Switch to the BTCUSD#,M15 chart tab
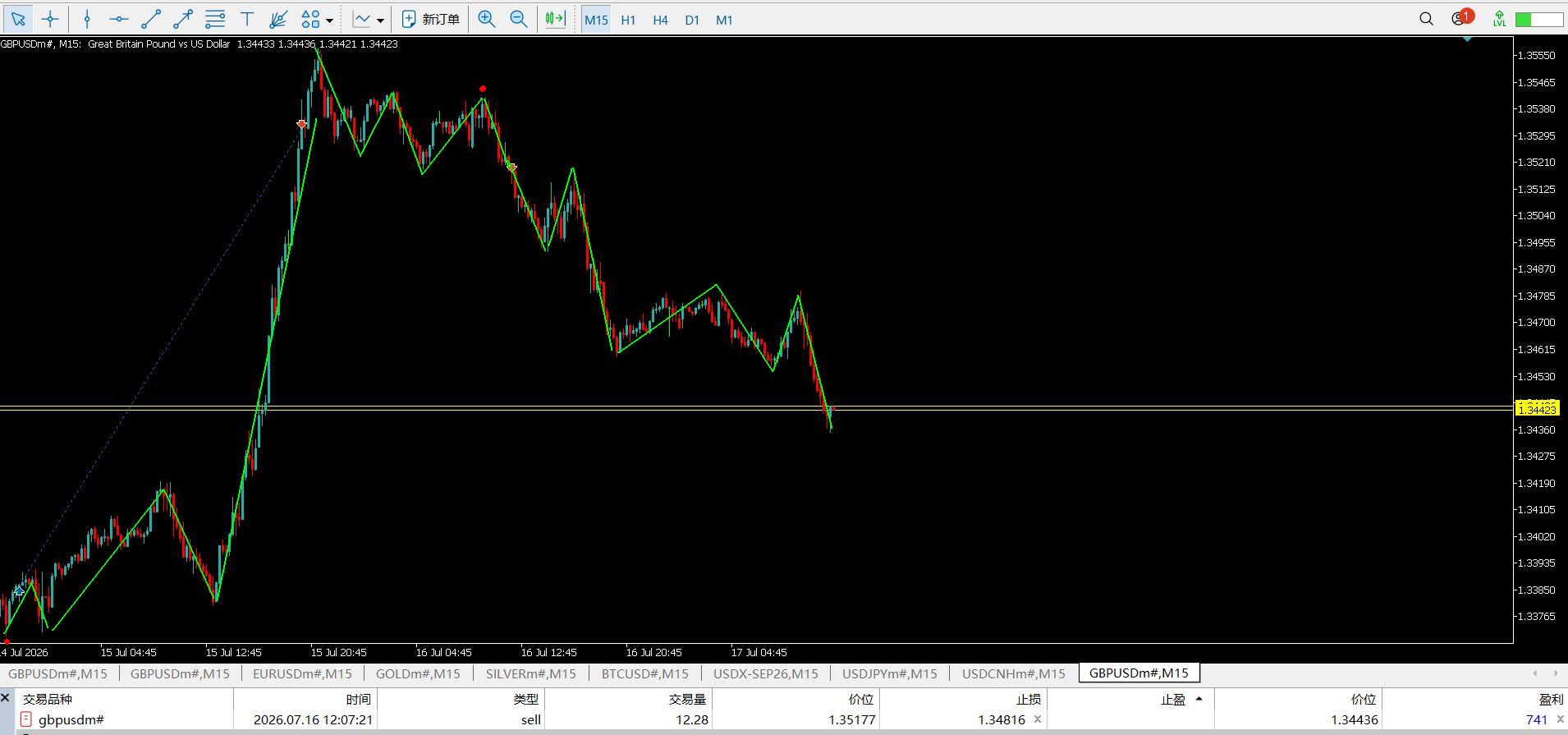The width and height of the screenshot is (1568, 735). pyautogui.click(x=644, y=673)
